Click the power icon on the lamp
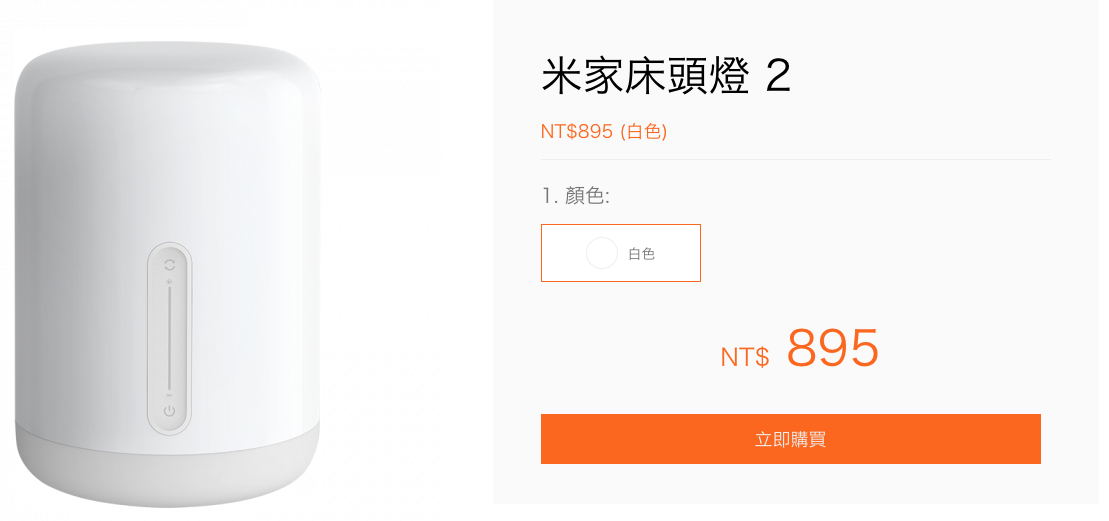This screenshot has width=1109, height=521. (x=169, y=411)
